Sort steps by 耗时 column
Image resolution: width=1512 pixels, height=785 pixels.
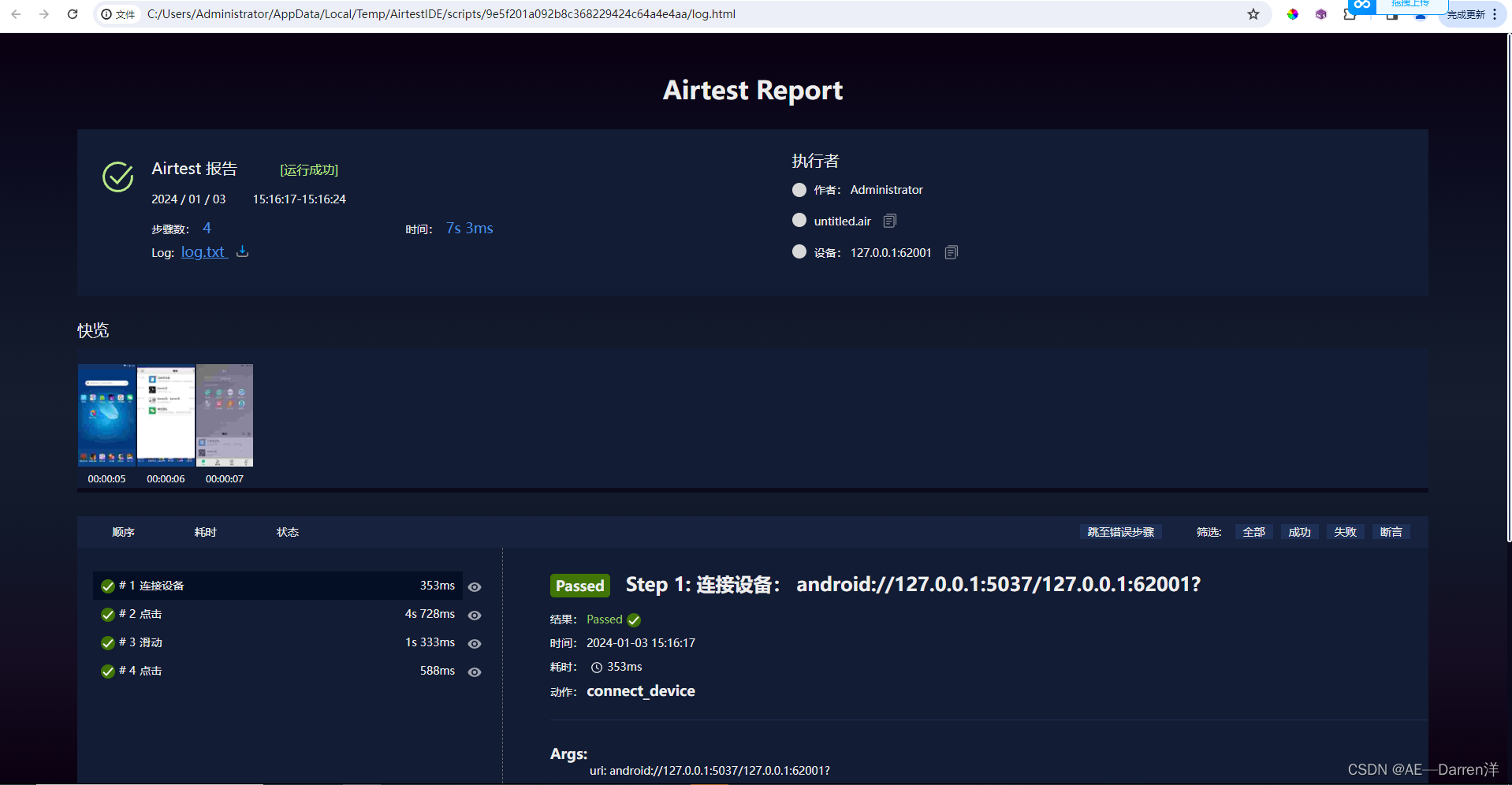205,532
